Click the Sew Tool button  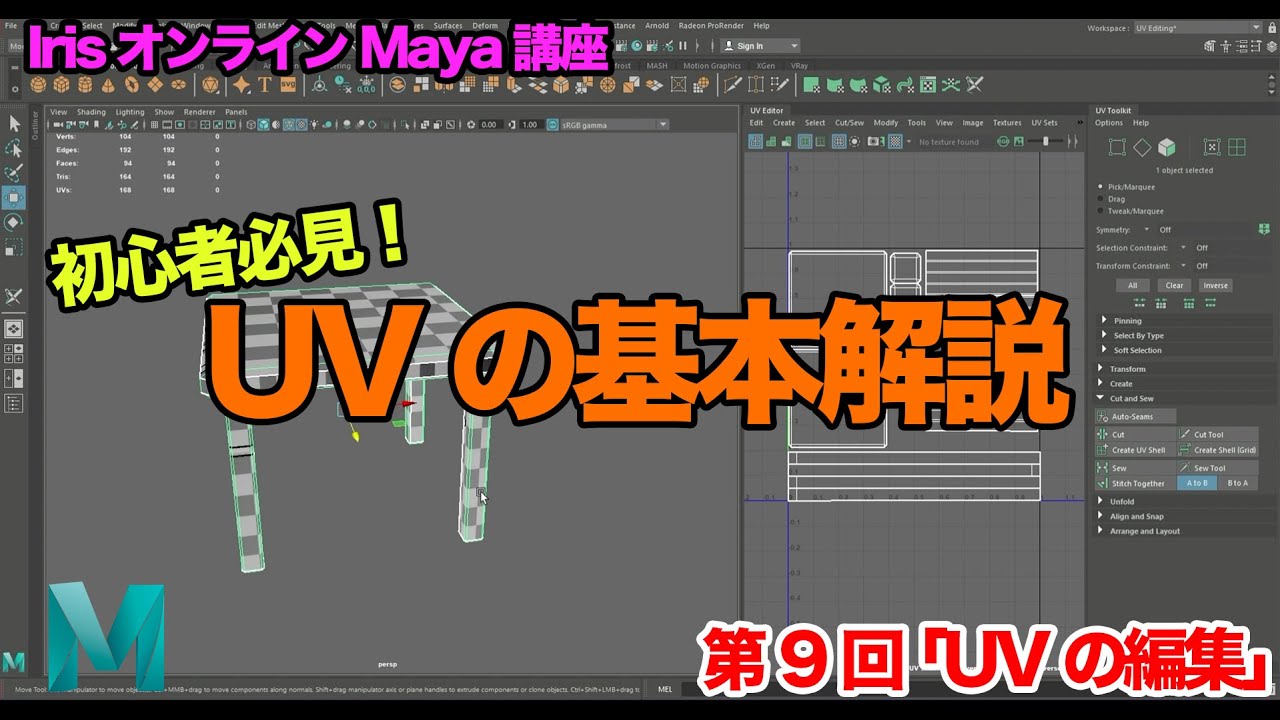[1218, 468]
